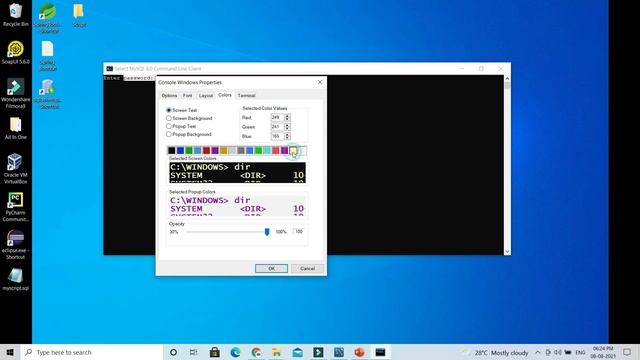Pick the gold color swatch
The width and height of the screenshot is (640, 360).
pos(224,151)
